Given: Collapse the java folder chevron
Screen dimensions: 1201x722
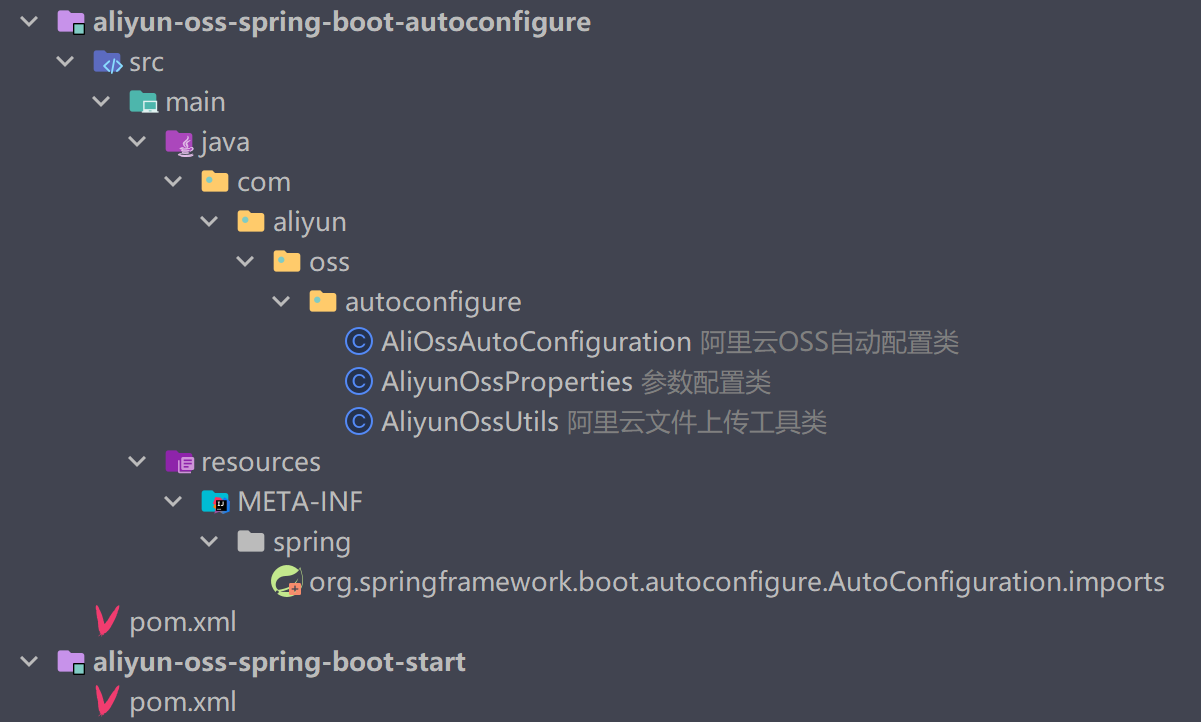Looking at the screenshot, I should click(x=137, y=142).
